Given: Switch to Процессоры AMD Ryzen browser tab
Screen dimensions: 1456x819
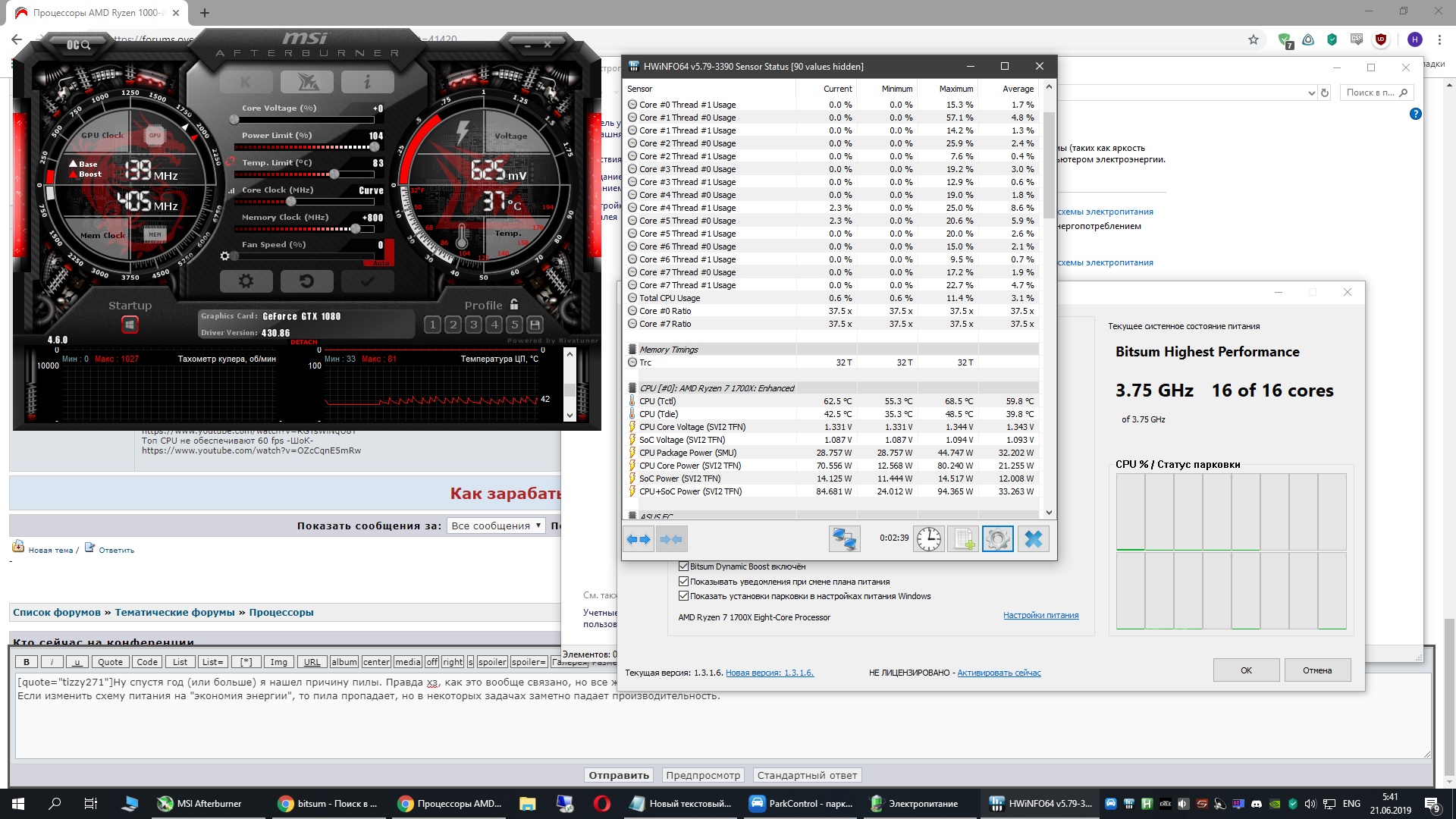Looking at the screenshot, I should click(x=99, y=13).
